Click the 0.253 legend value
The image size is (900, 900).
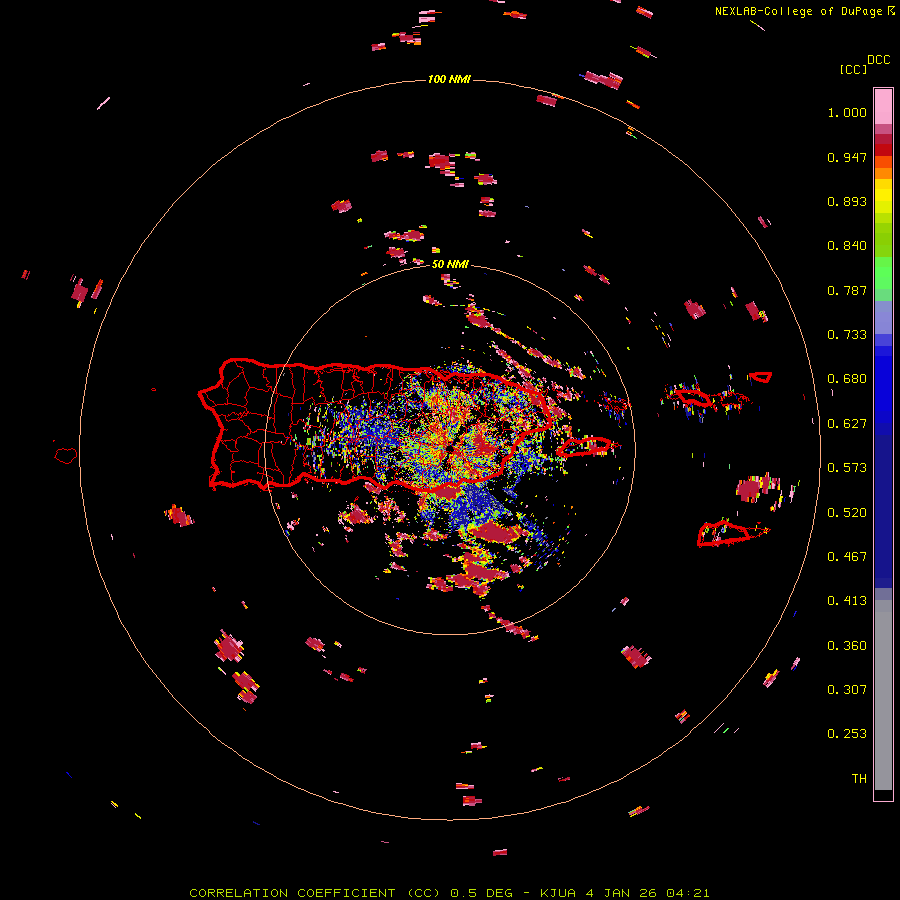(x=847, y=734)
